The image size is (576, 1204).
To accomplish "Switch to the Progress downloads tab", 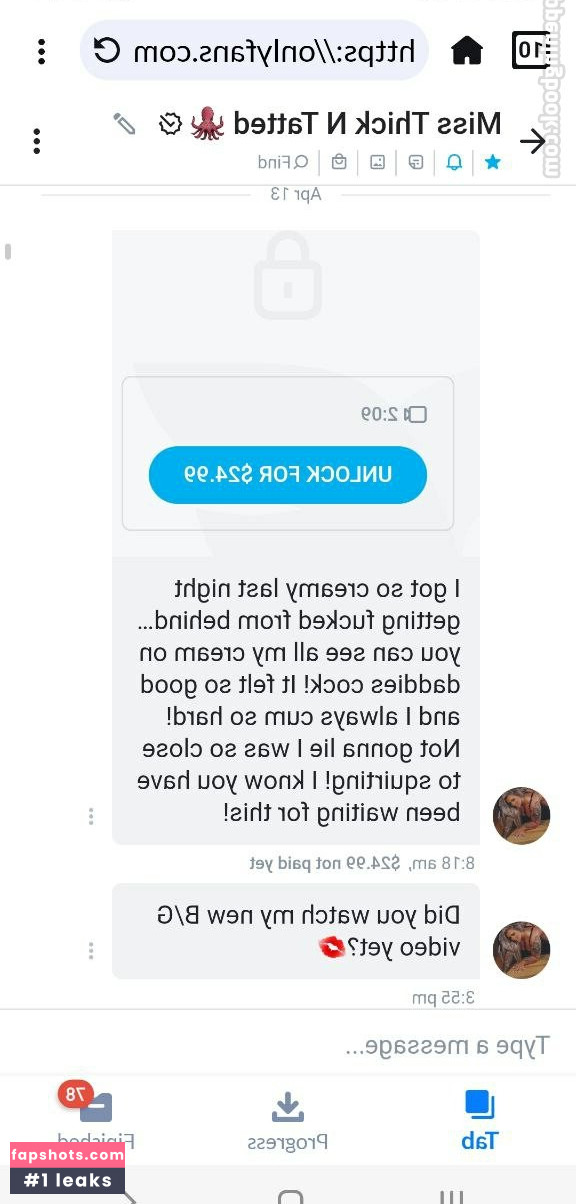I will pos(288,1120).
